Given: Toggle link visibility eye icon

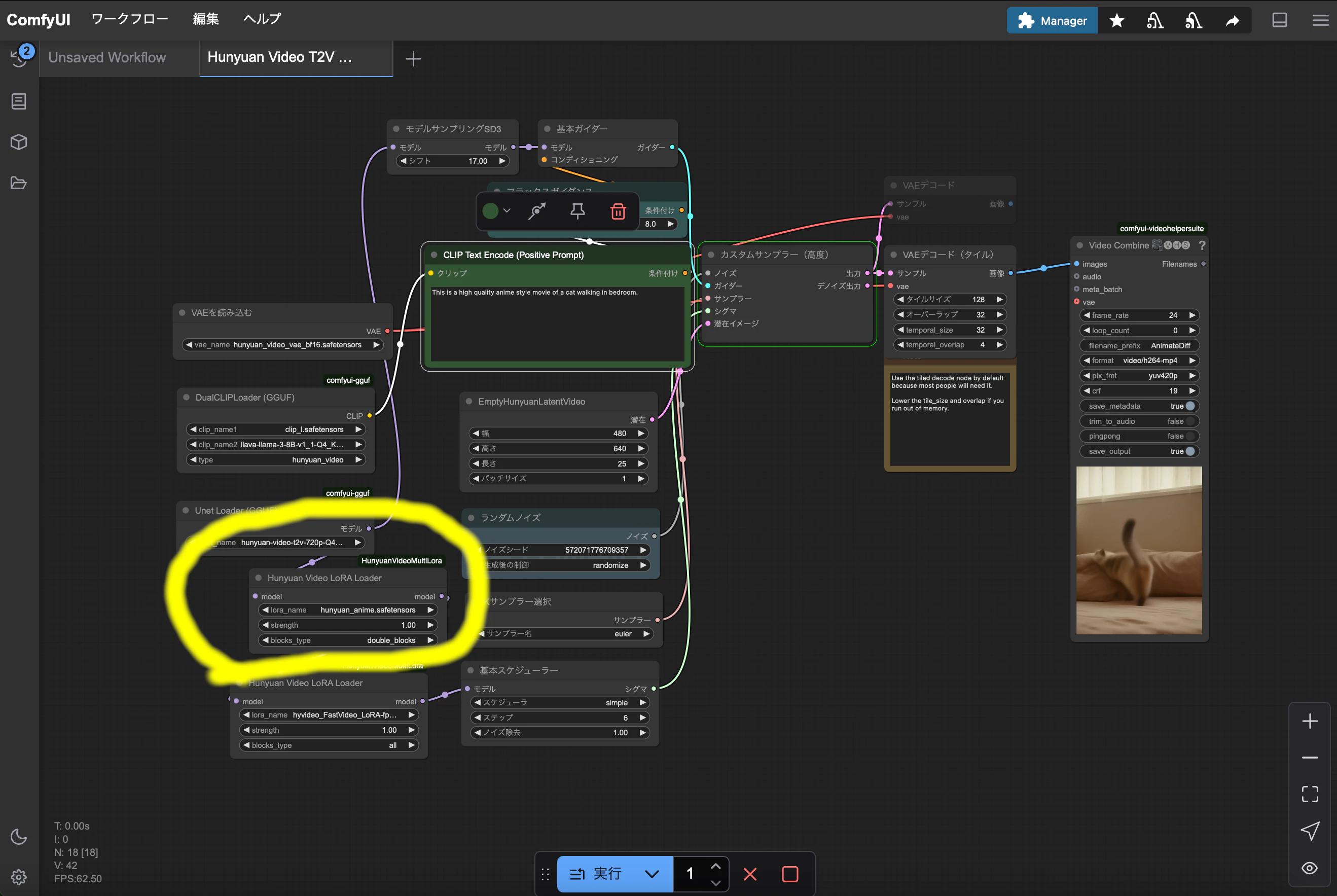Looking at the screenshot, I should [x=1310, y=868].
